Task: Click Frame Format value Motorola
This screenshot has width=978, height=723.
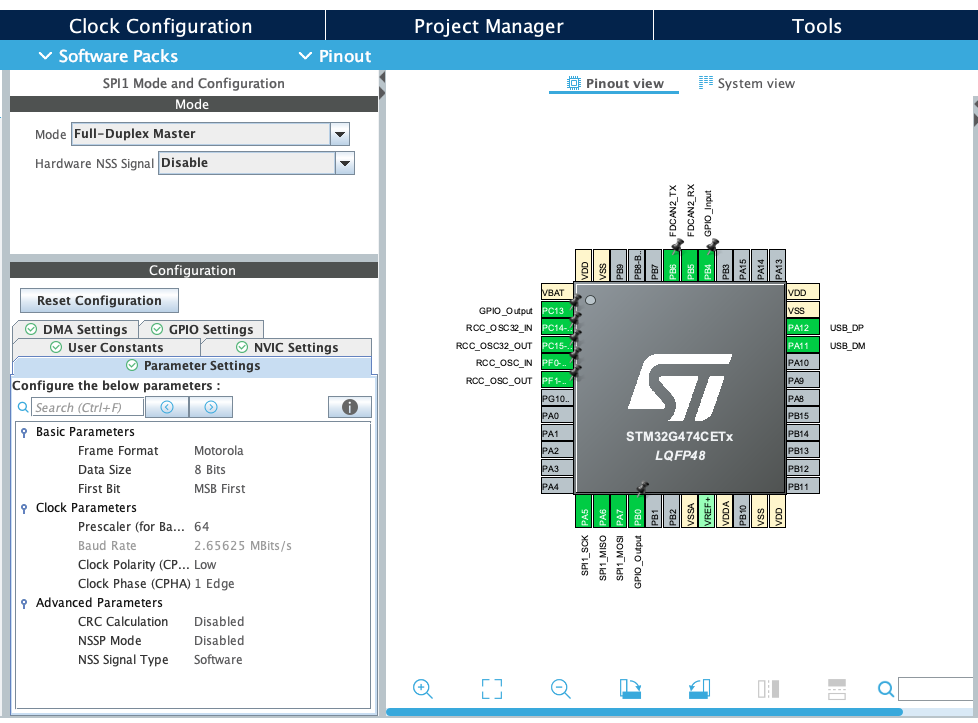Action: (218, 450)
